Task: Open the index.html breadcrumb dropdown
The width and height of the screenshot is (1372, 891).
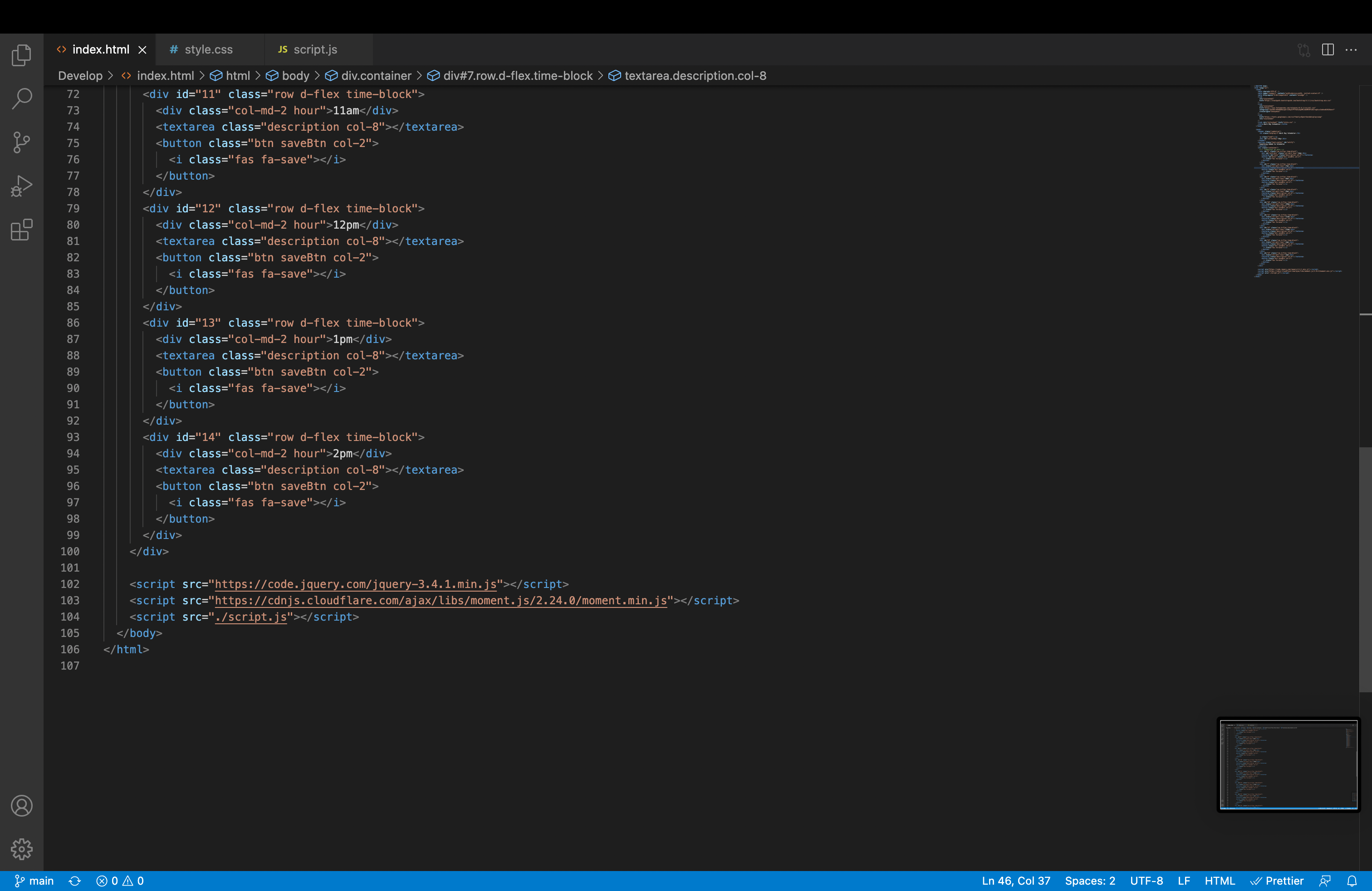Action: (x=158, y=75)
